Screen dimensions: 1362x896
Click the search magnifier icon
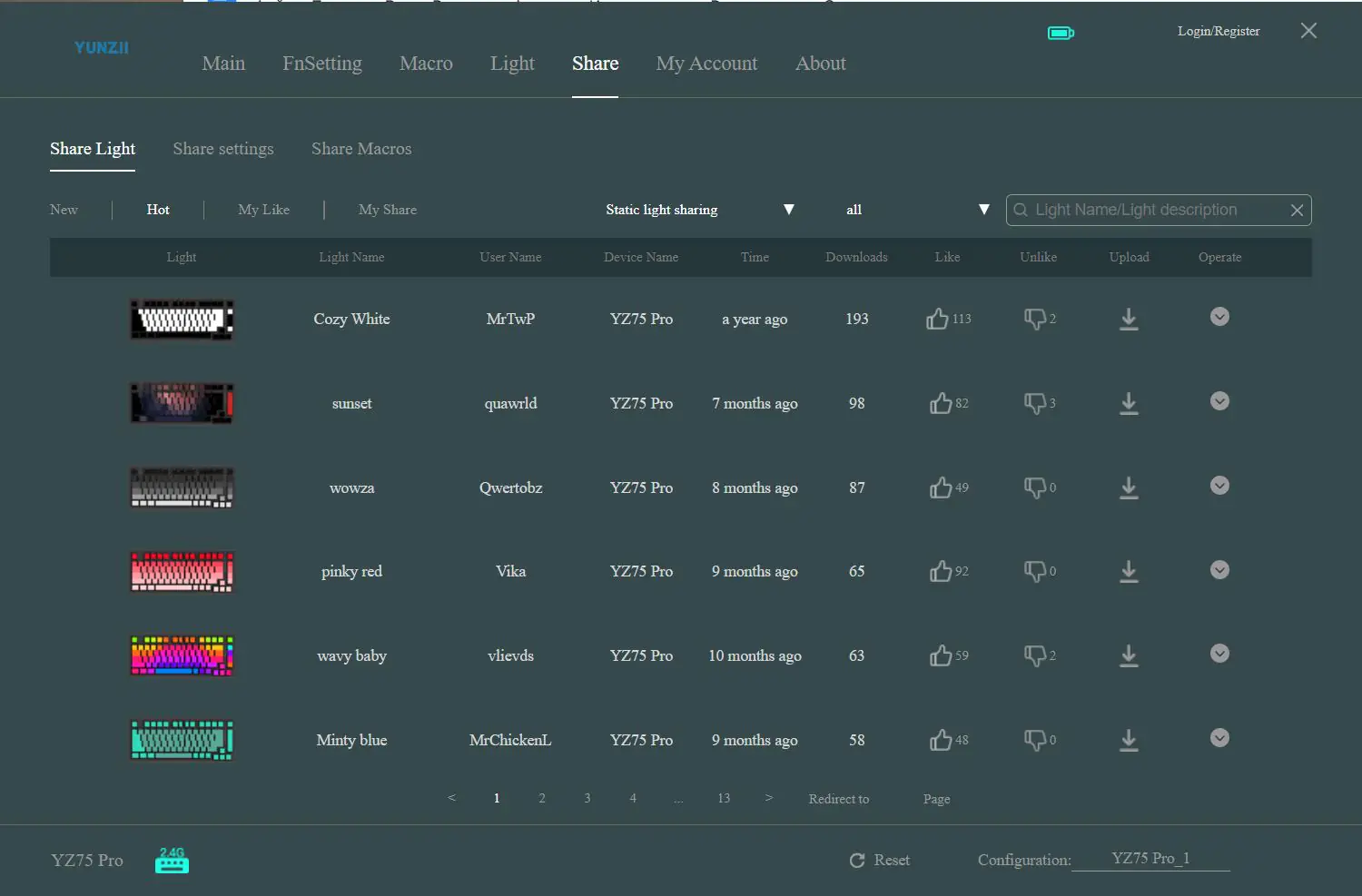pos(1021,210)
